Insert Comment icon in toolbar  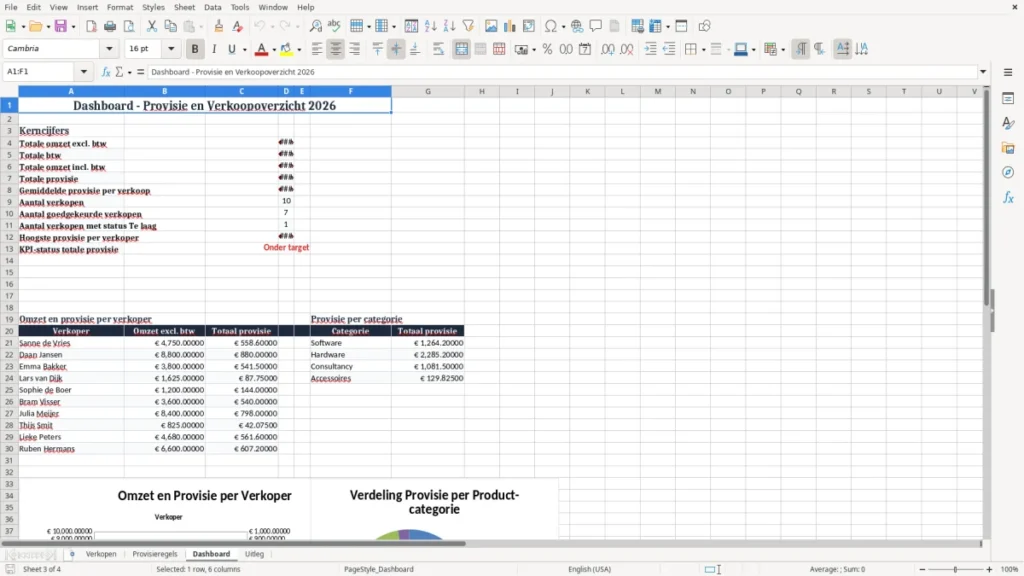(x=596, y=26)
